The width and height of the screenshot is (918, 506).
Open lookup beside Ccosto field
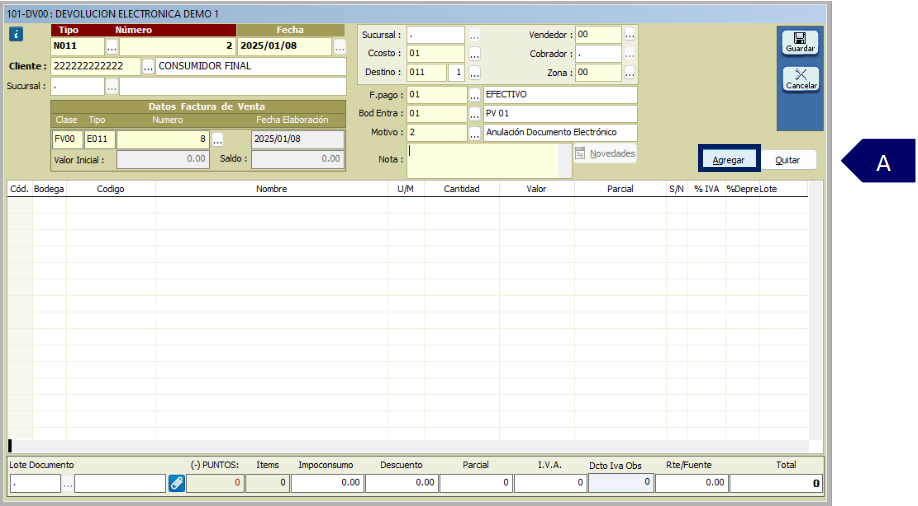(x=474, y=54)
